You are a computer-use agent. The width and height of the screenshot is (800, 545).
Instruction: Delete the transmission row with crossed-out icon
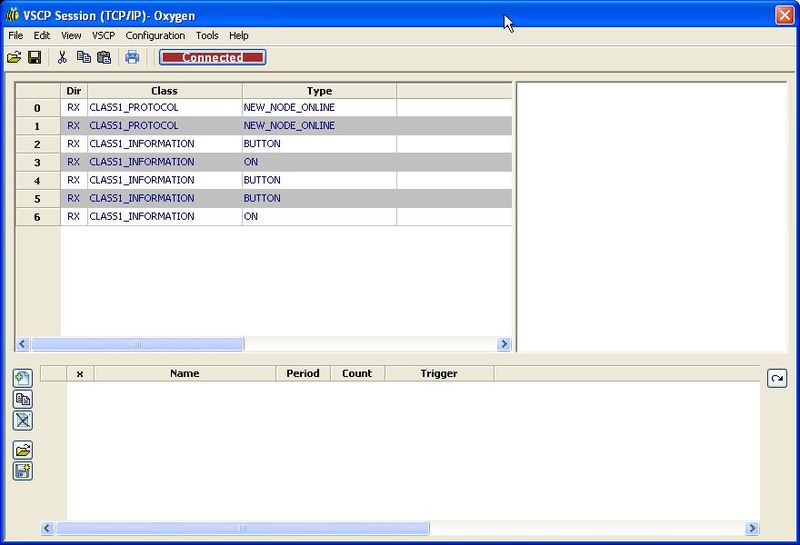(23, 420)
